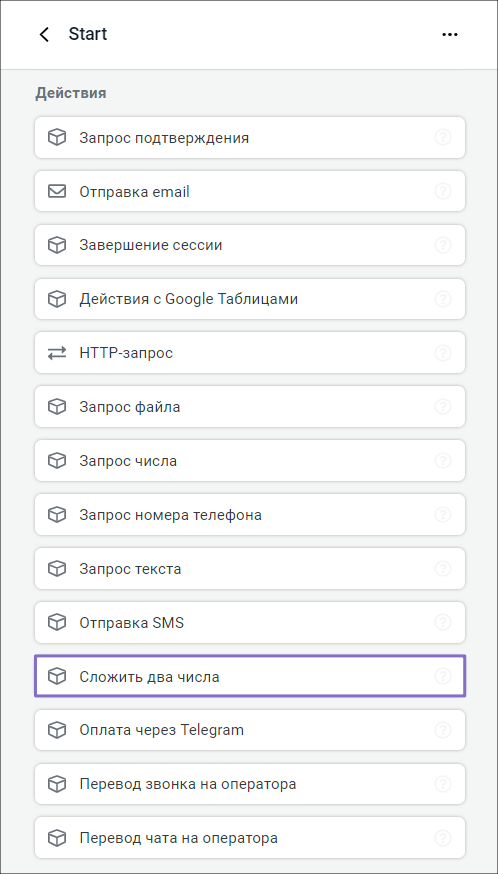Open help for Отправка email
The height and width of the screenshot is (874, 498).
coord(443,191)
